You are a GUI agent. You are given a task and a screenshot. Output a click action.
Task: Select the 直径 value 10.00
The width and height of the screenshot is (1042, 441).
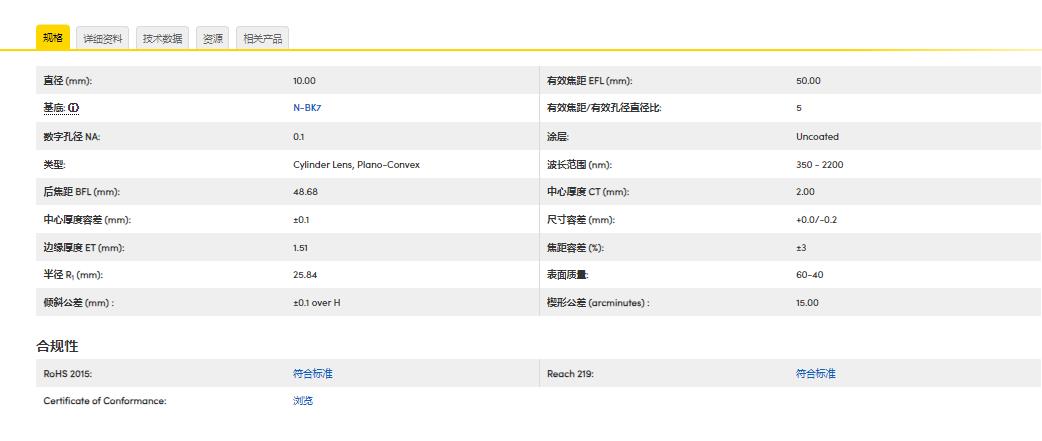coord(304,81)
